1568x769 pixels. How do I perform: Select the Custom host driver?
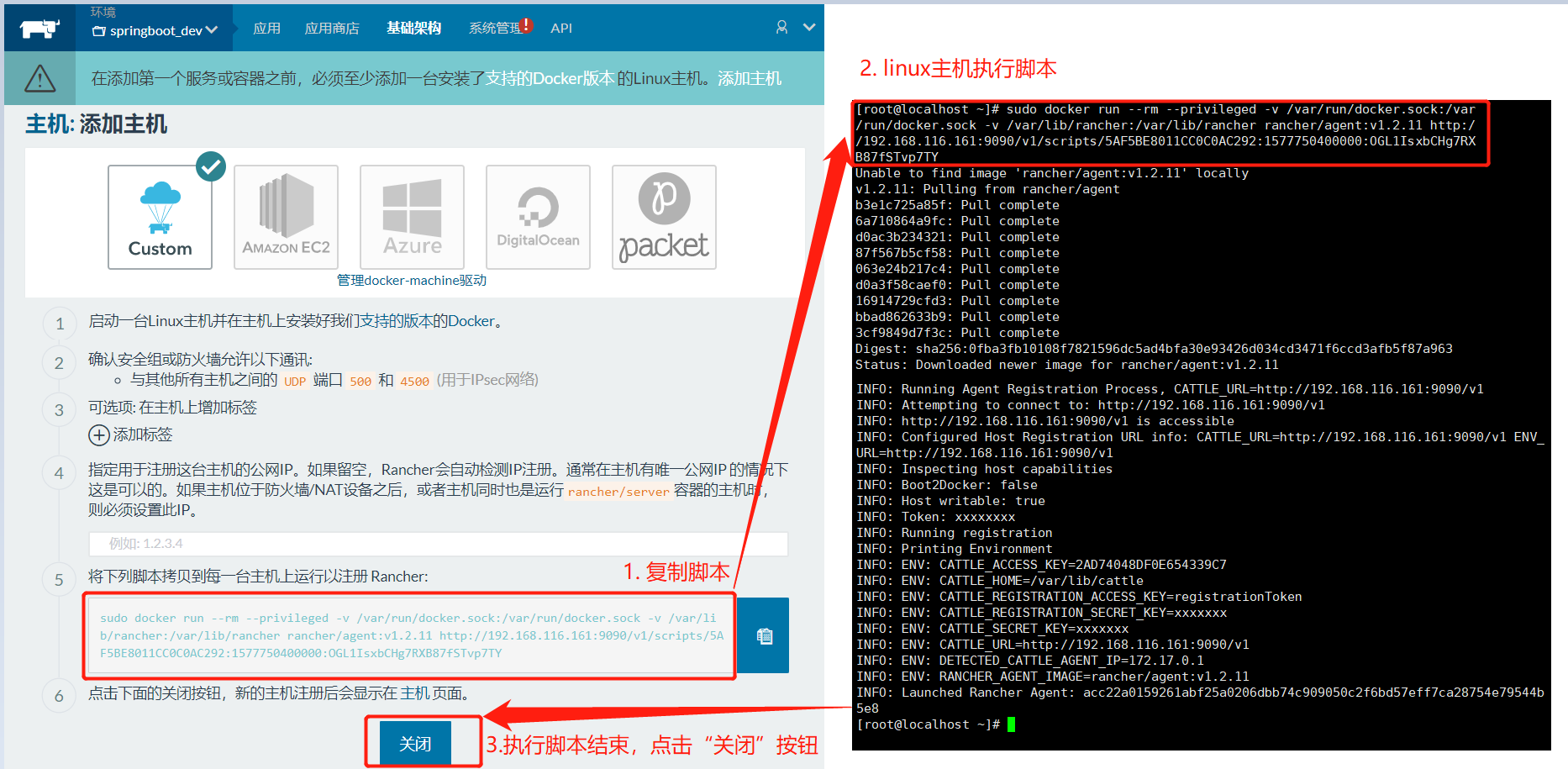(x=160, y=218)
